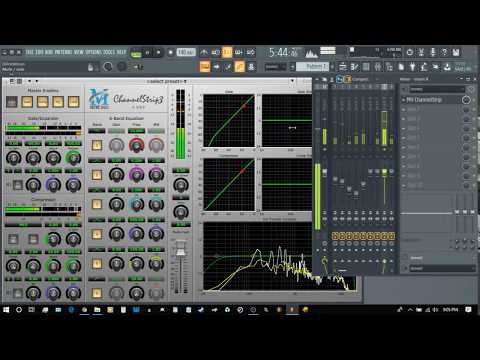Open the Windows Start menu
Screen dimensions: 480x360
click(x=6, y=310)
